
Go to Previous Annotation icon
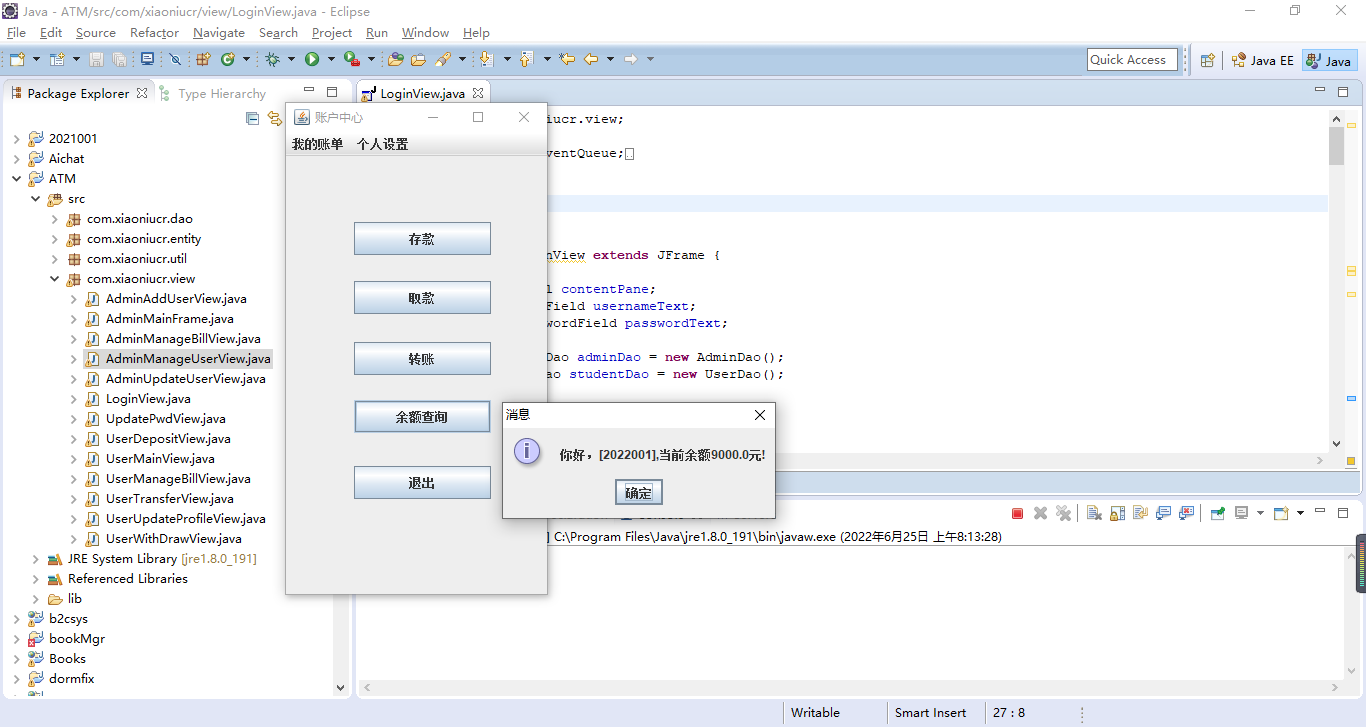click(x=526, y=60)
